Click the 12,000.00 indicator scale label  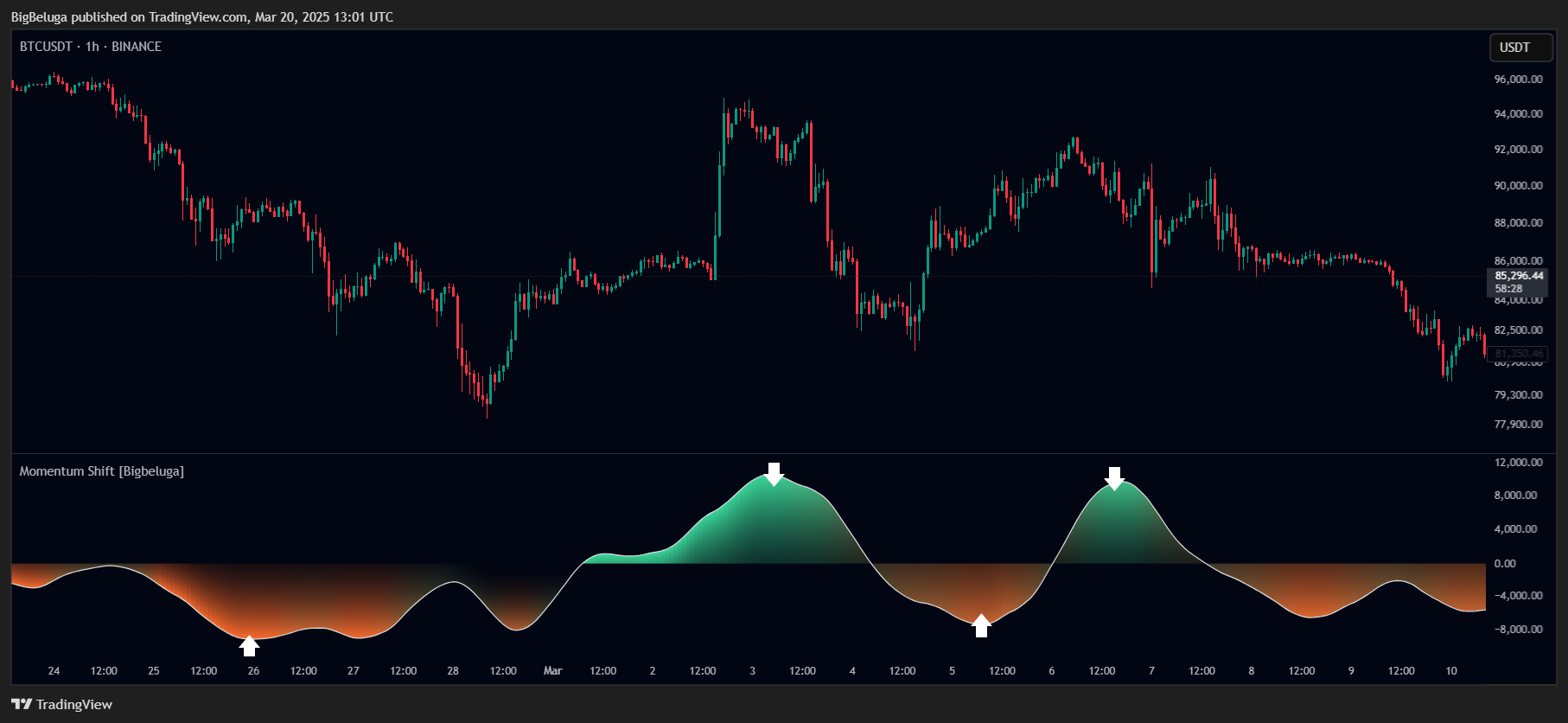point(1519,463)
